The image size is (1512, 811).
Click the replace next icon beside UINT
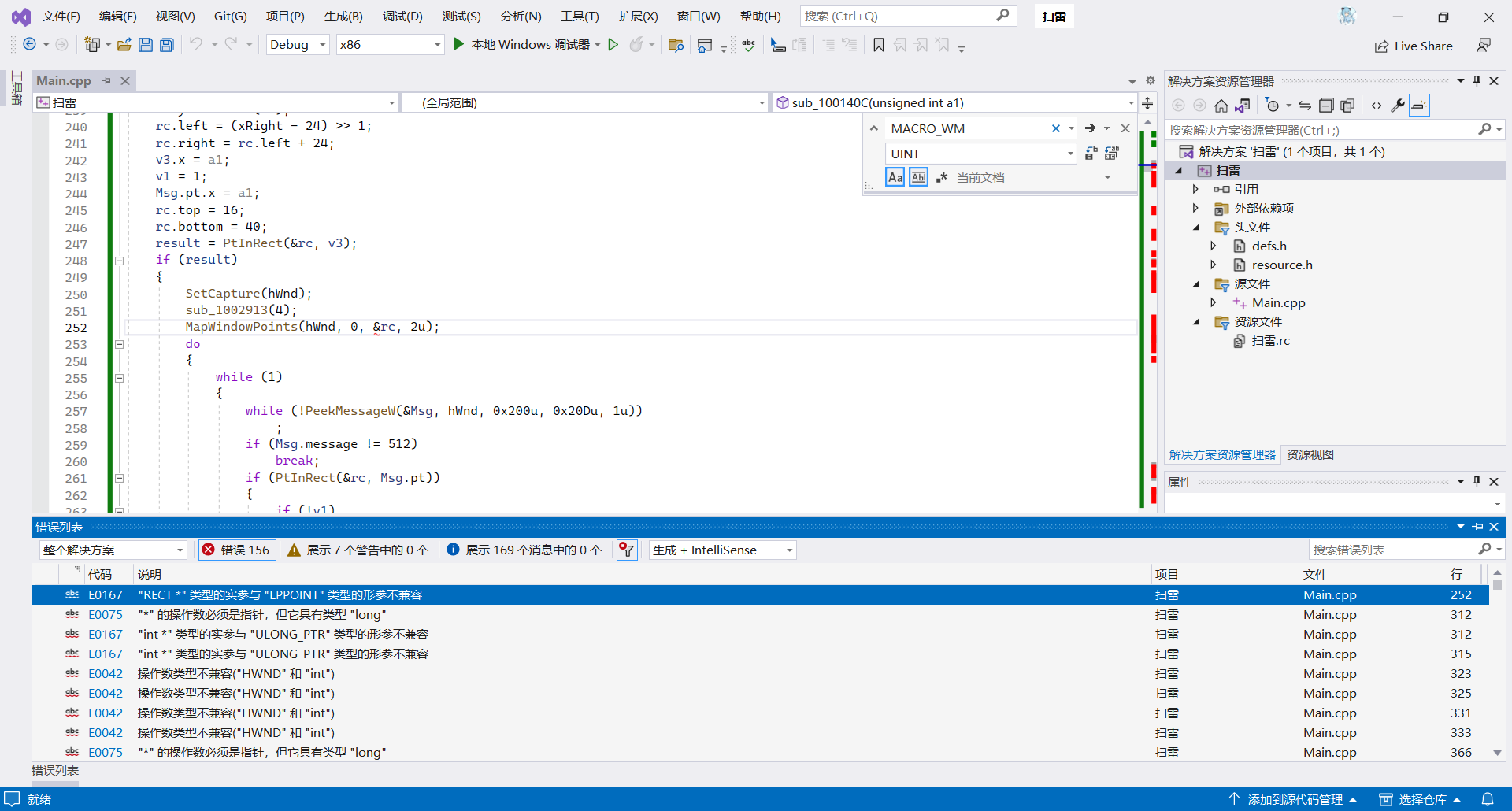pyautogui.click(x=1091, y=154)
